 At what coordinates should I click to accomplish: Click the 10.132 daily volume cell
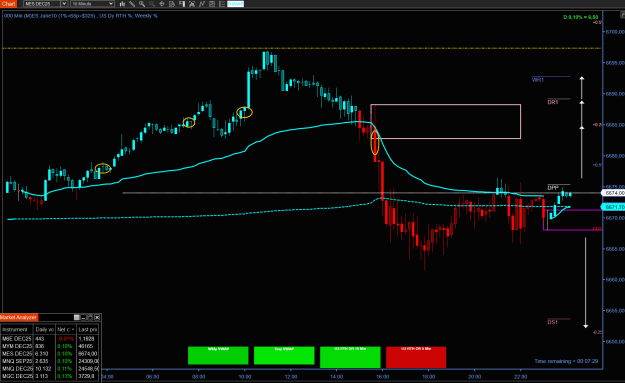pyautogui.click(x=44, y=369)
